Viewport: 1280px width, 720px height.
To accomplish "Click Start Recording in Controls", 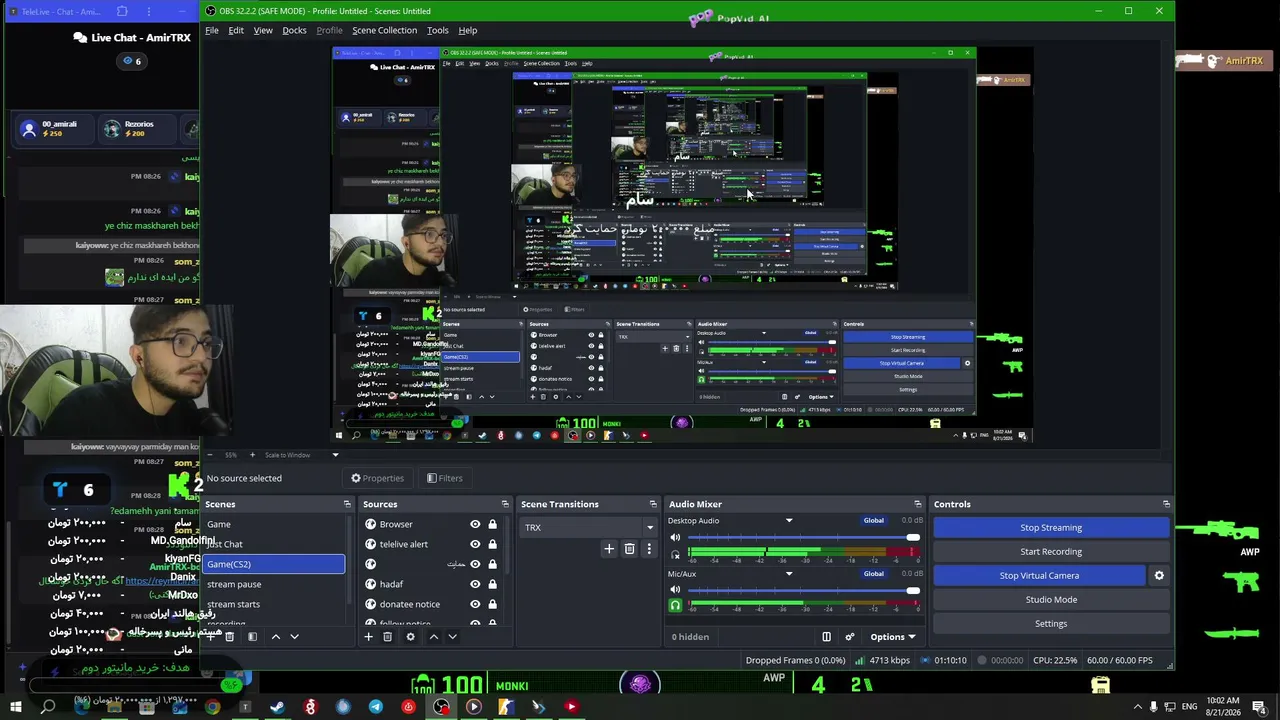I will tap(1051, 552).
